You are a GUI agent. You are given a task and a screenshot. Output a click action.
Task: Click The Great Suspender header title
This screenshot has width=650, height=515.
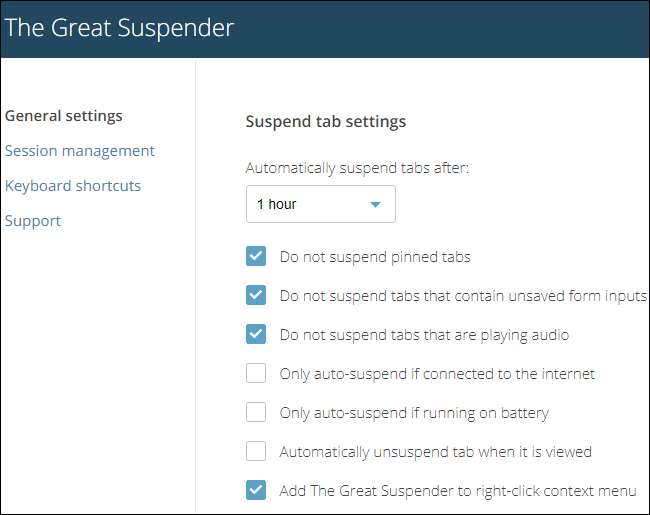119,27
